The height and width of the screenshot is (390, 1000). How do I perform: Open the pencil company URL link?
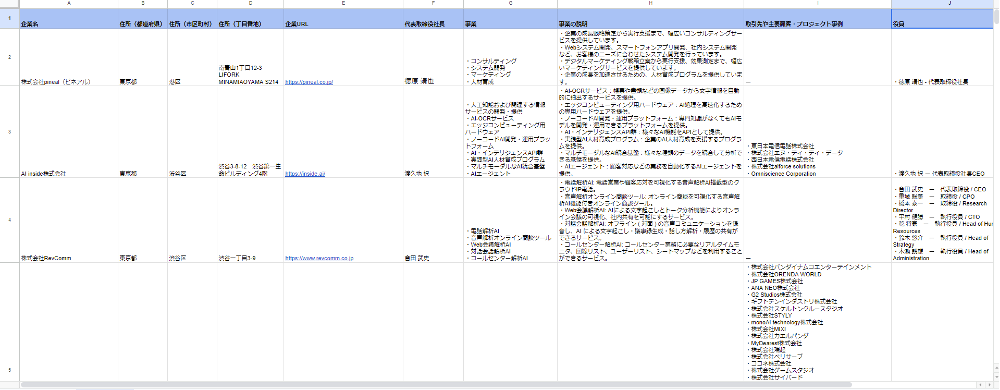[x=309, y=82]
